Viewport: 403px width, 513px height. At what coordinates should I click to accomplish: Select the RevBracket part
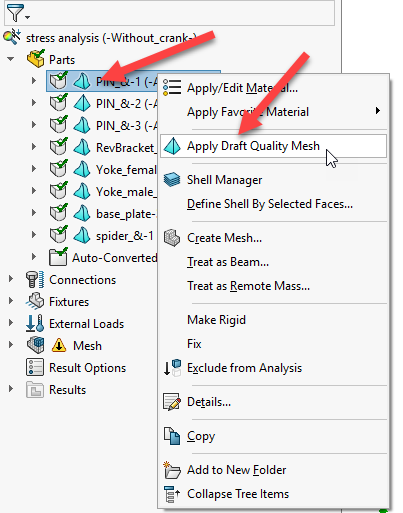point(126,147)
